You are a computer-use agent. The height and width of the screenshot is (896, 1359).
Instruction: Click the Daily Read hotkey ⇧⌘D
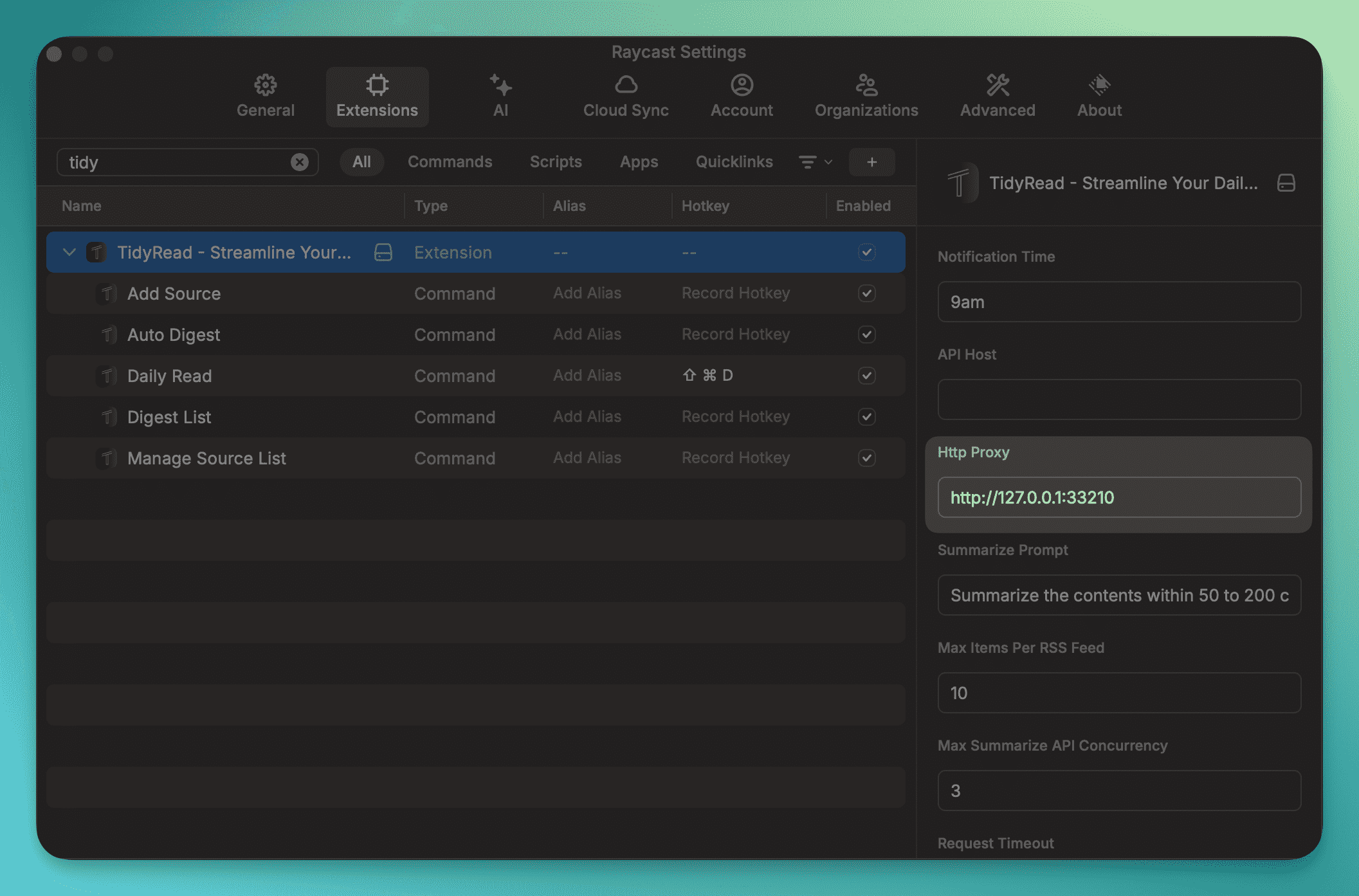click(707, 376)
